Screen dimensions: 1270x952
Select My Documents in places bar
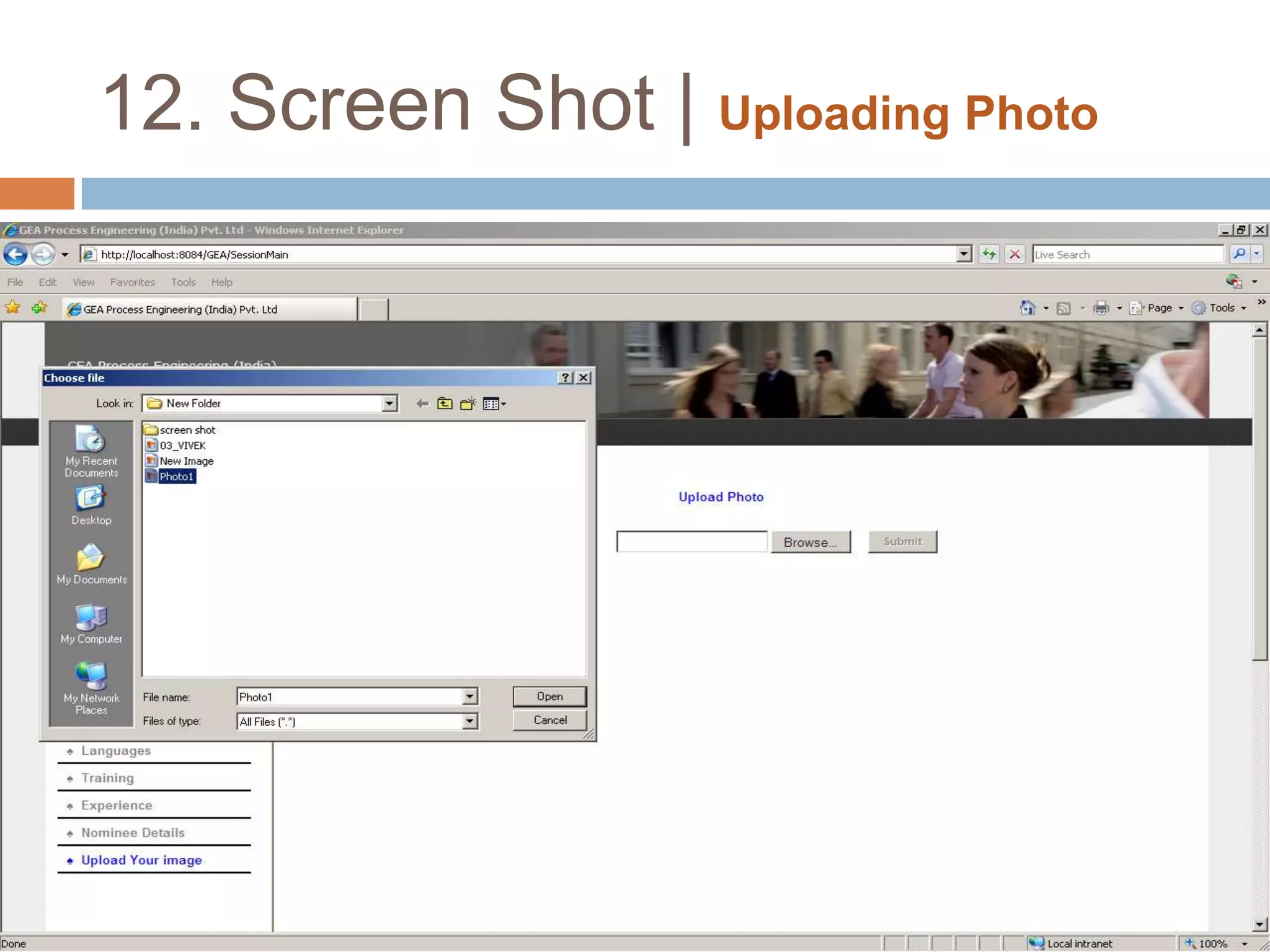[x=91, y=564]
